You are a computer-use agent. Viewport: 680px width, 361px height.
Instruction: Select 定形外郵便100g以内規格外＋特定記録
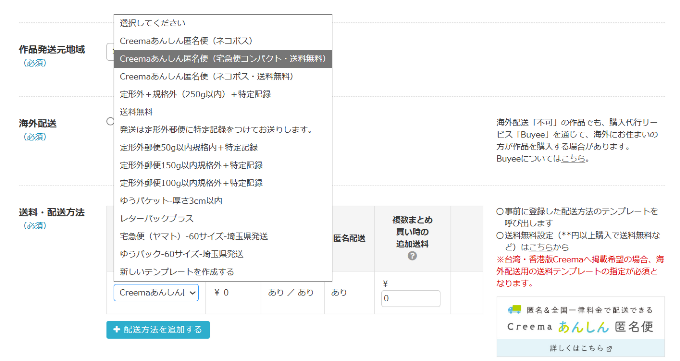223,183
